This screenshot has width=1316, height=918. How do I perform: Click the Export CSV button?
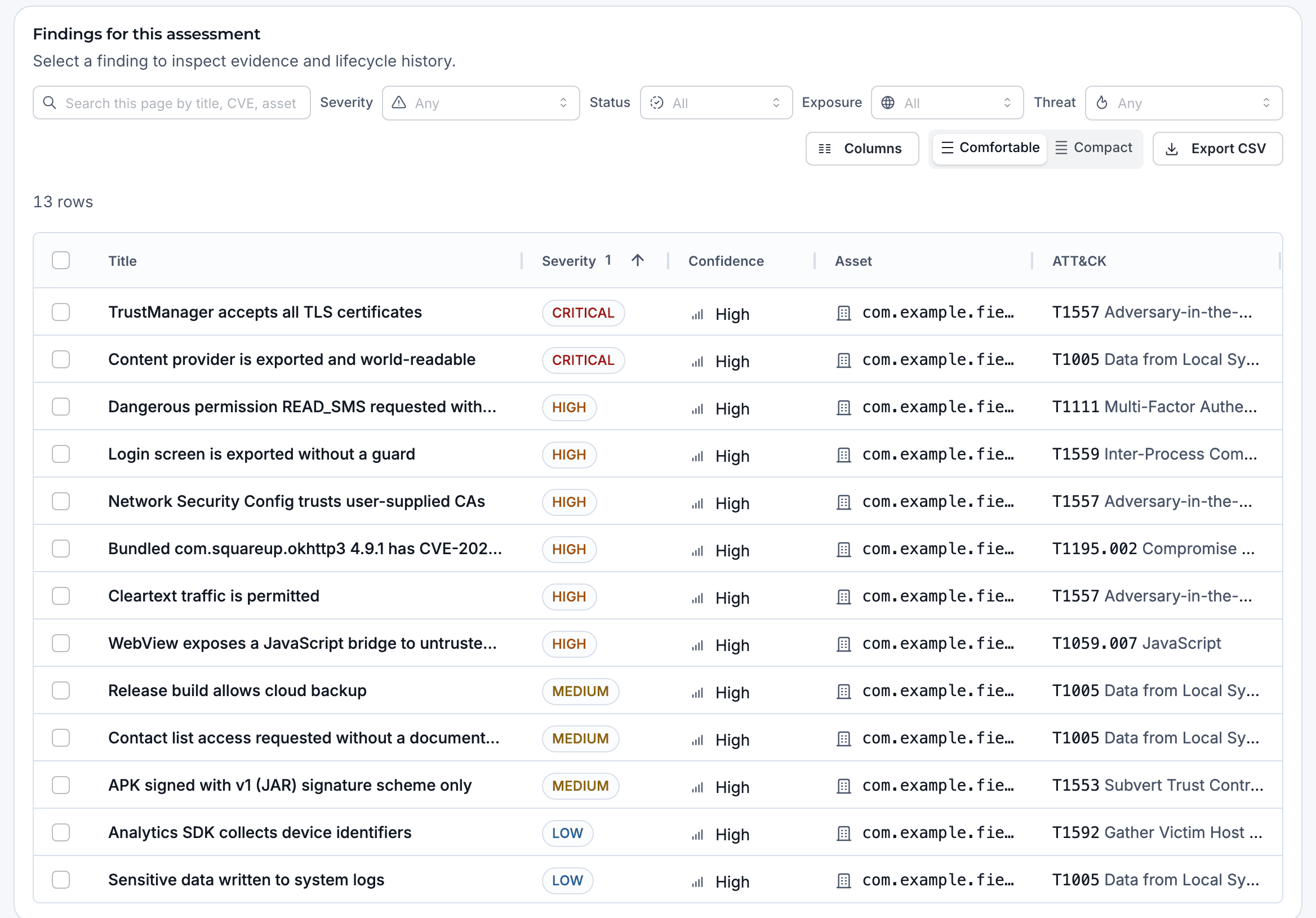pos(1217,149)
